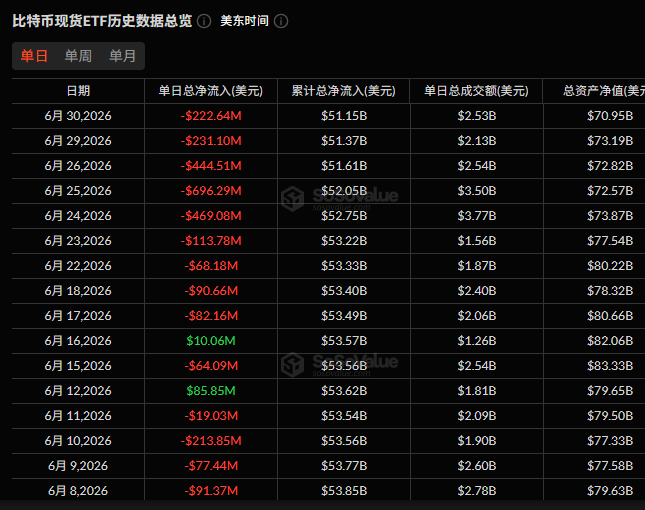Click cumulative inflow value $51.15B

[x=344, y=116]
